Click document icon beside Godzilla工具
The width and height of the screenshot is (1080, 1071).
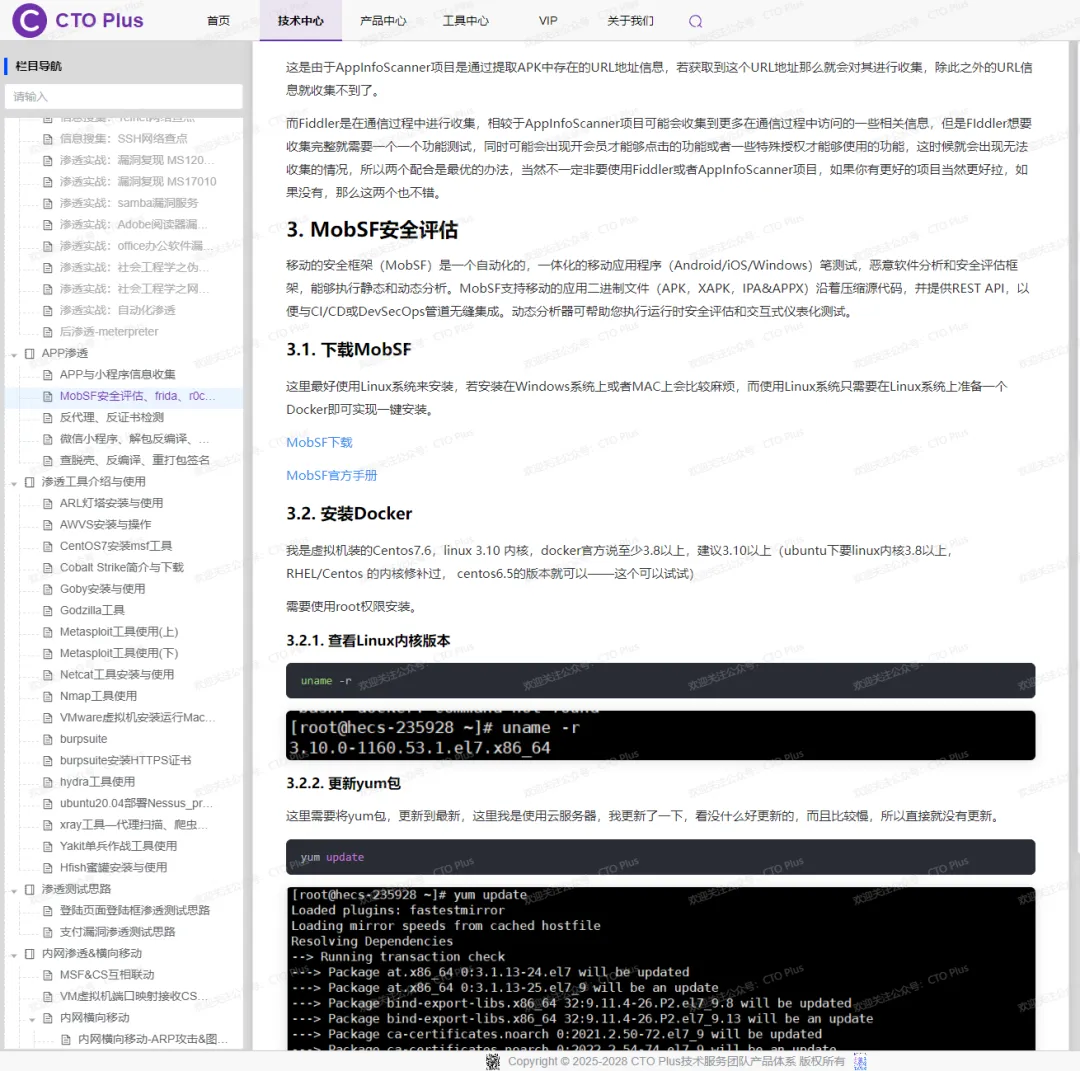click(48, 610)
